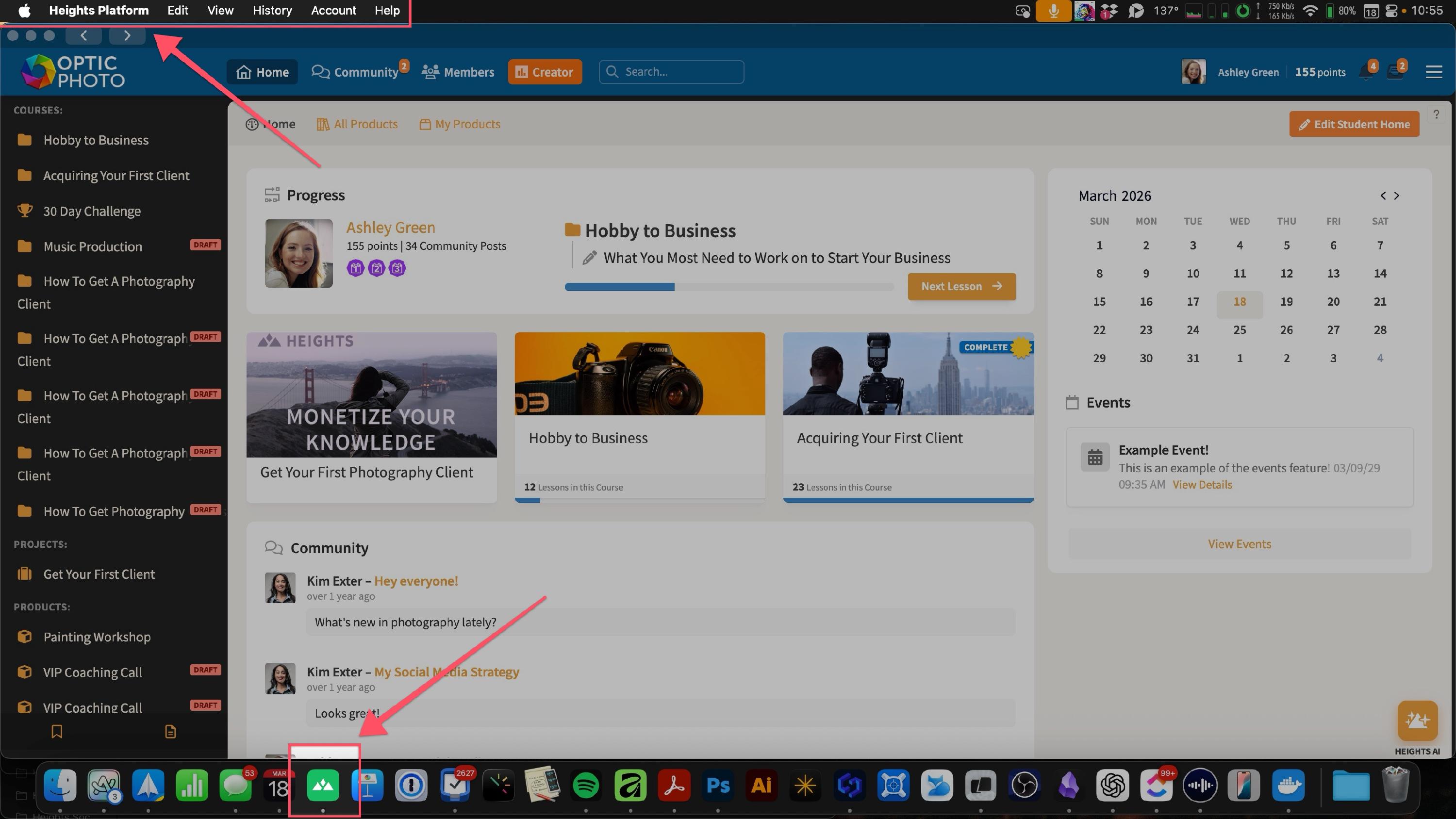Open the messages inbox icon

tap(1395, 72)
